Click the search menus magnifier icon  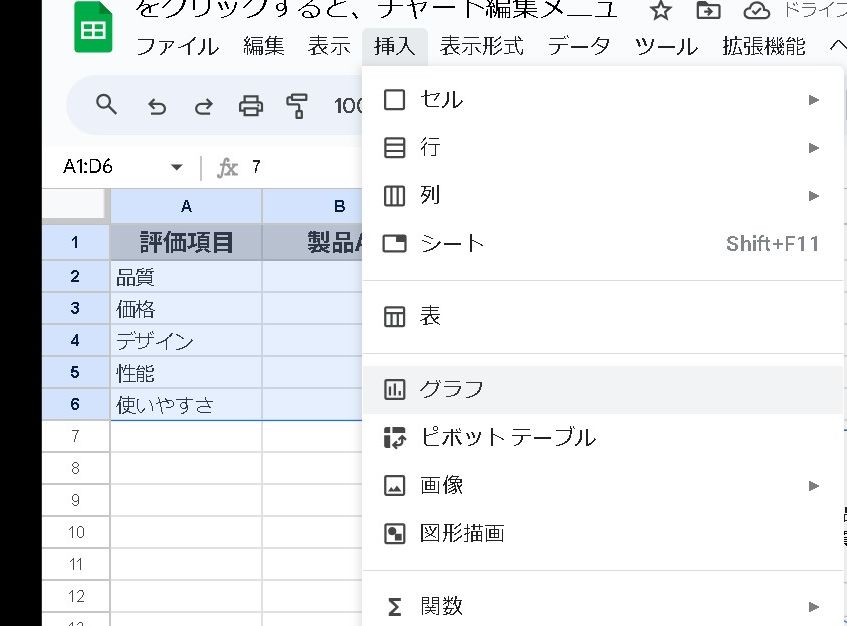pyautogui.click(x=106, y=105)
